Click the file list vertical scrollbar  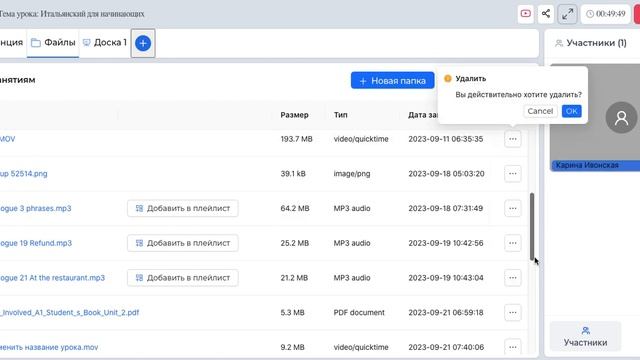532,227
